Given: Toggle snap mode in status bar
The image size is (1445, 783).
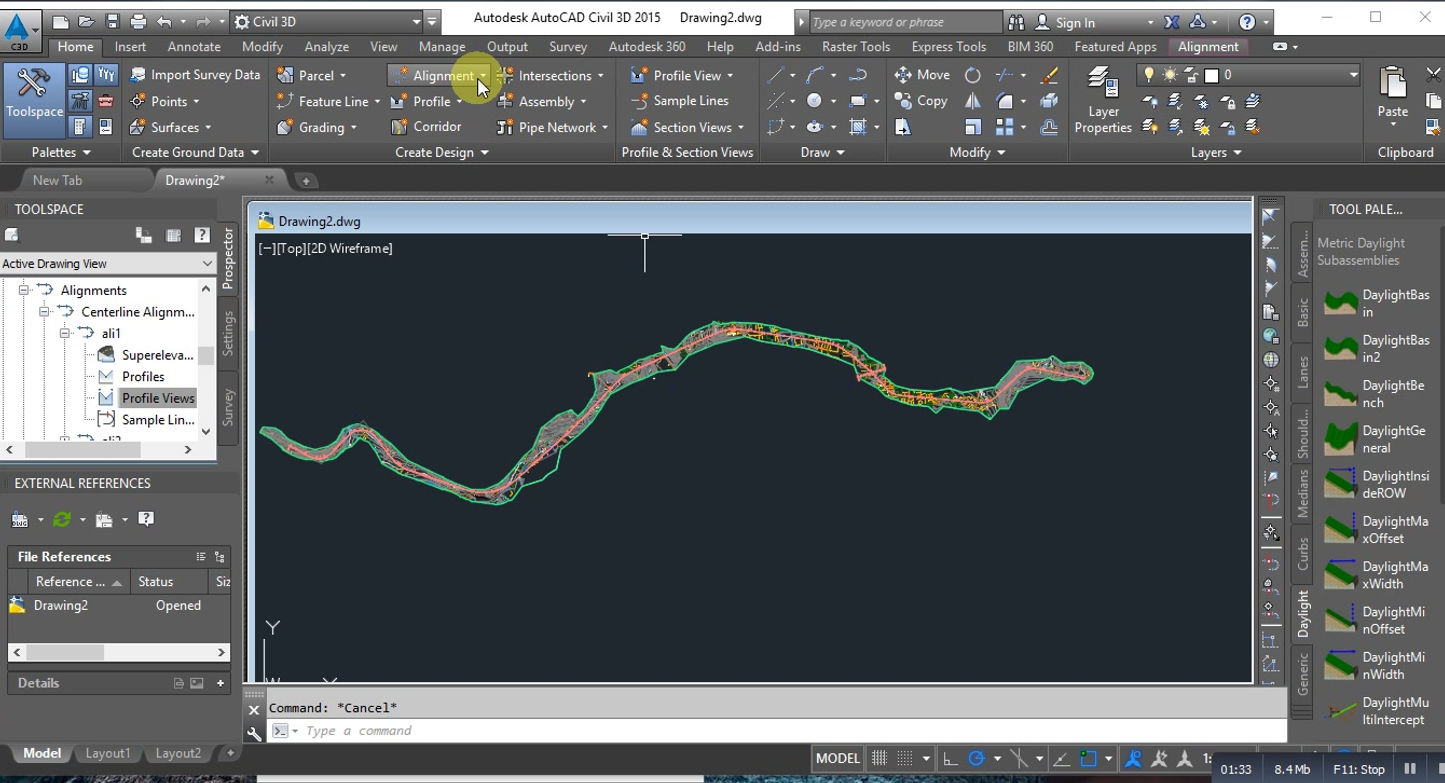Looking at the screenshot, I should pos(904,758).
